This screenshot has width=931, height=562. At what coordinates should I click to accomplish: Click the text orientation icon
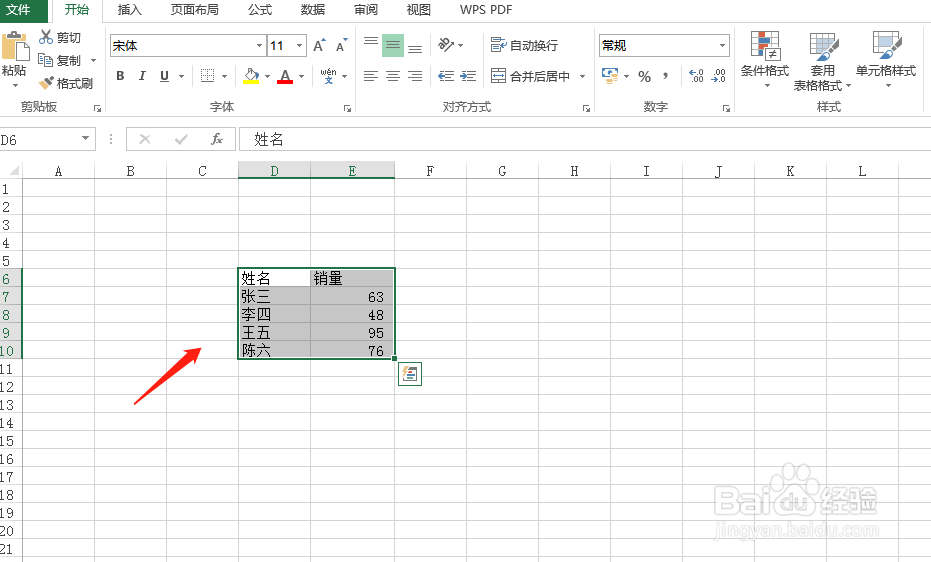[x=446, y=45]
